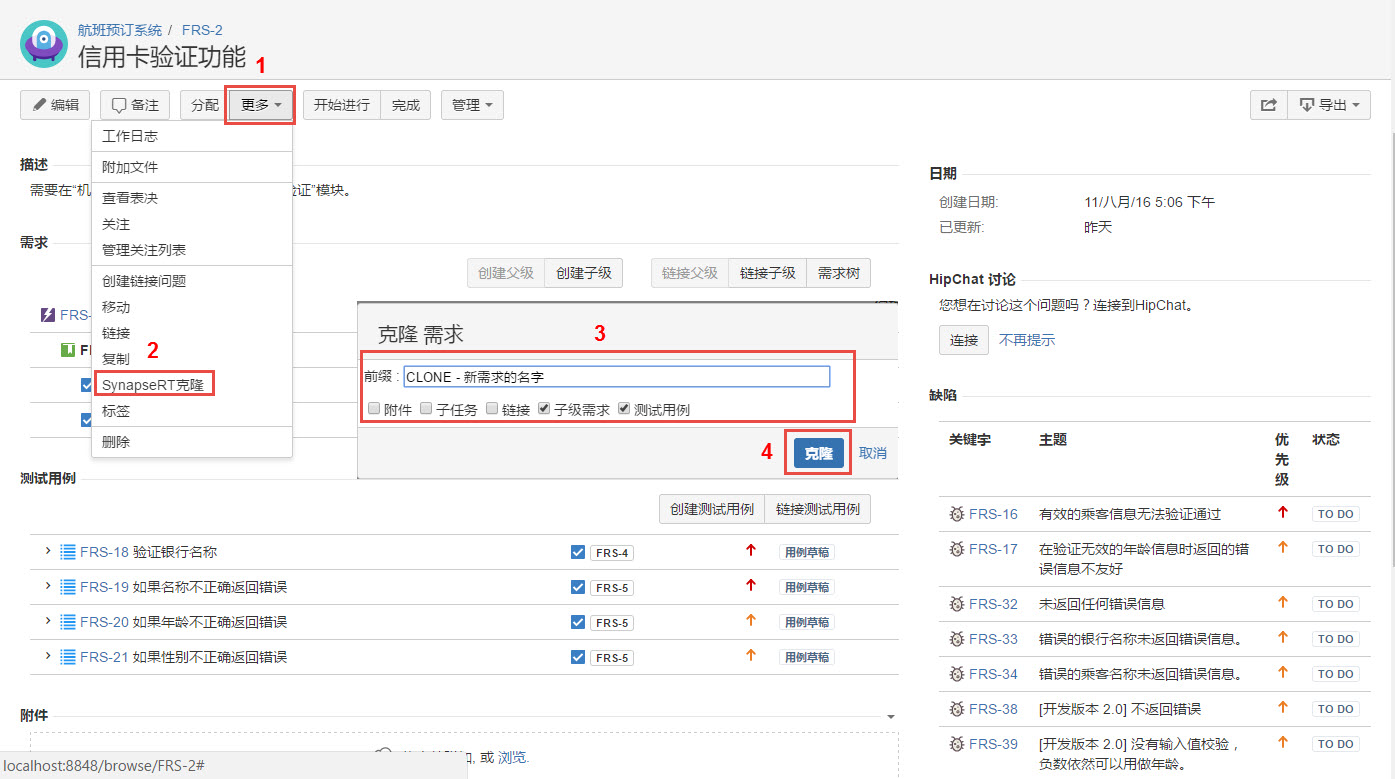This screenshot has height=779, width=1395.
Task: Click the pencil Edit (编辑) button
Action: pos(55,105)
